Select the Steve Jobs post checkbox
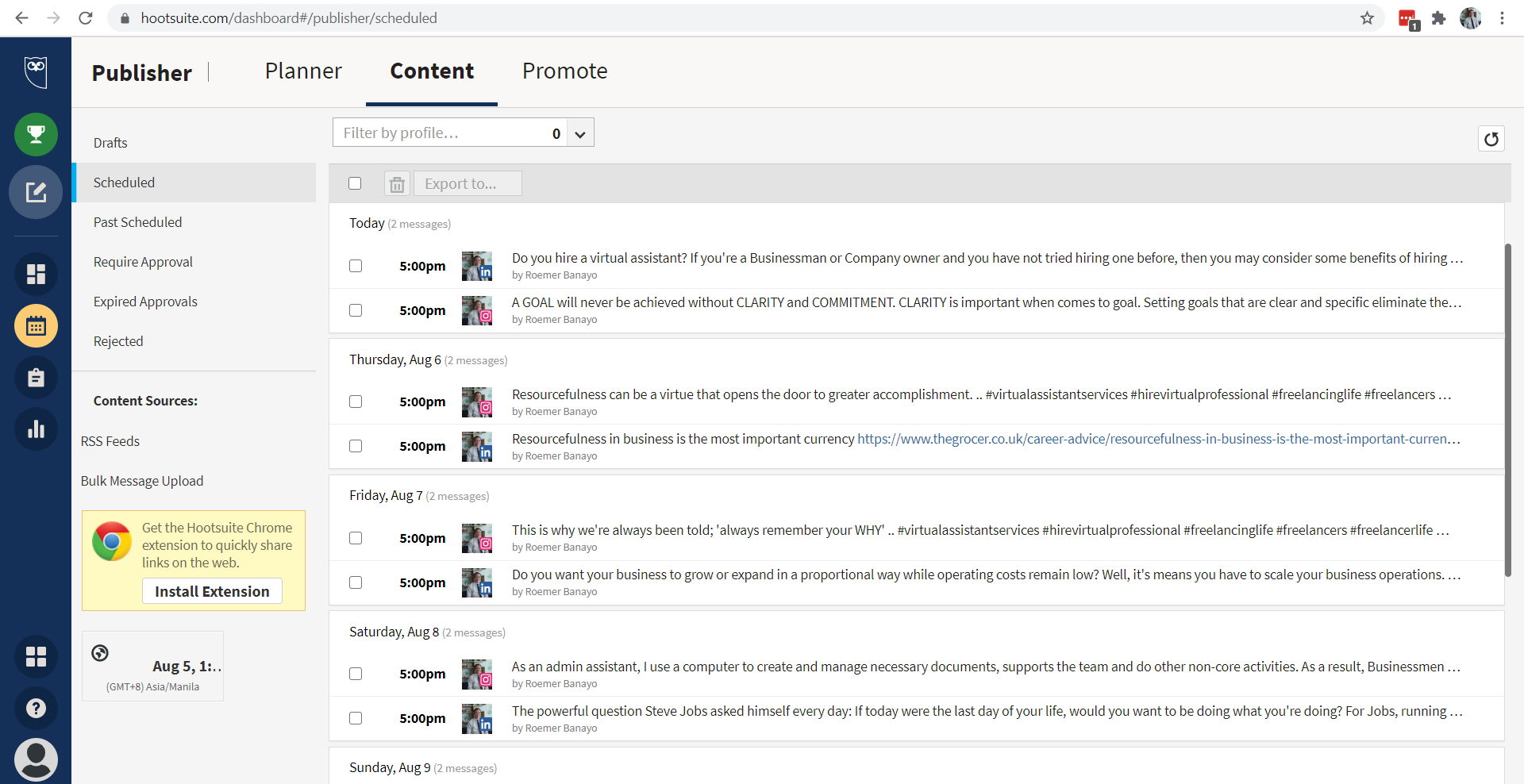This screenshot has width=1524, height=784. click(356, 718)
